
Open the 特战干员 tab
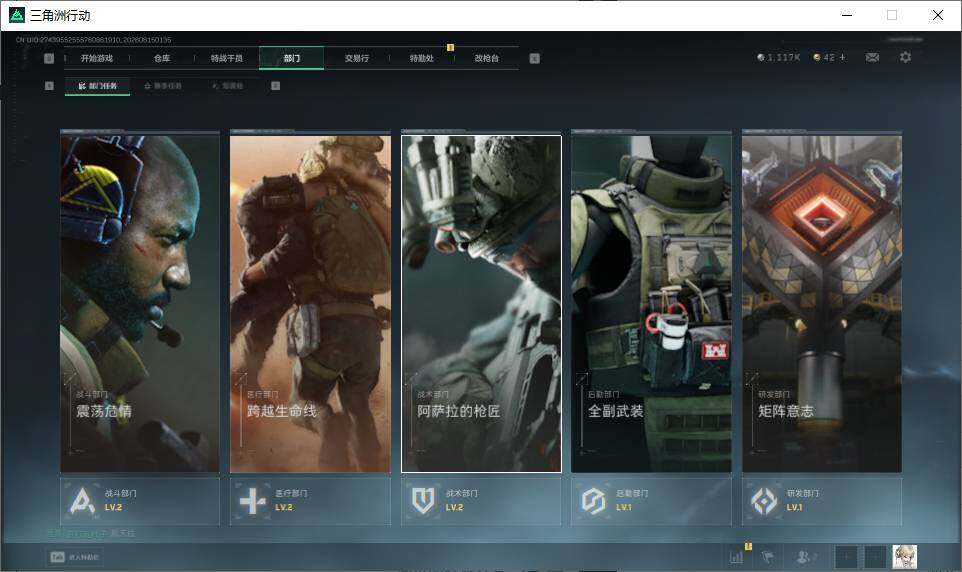coord(227,58)
